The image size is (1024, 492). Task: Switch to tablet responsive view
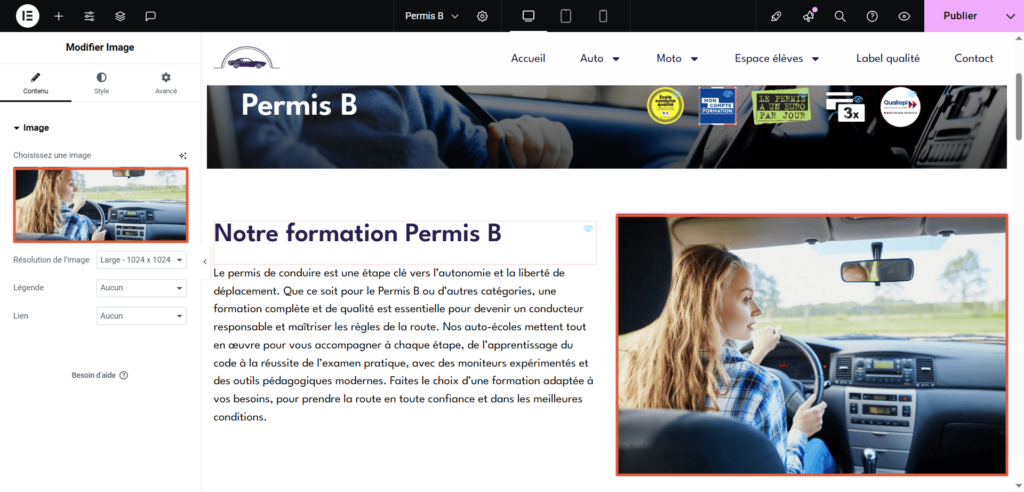pos(566,16)
